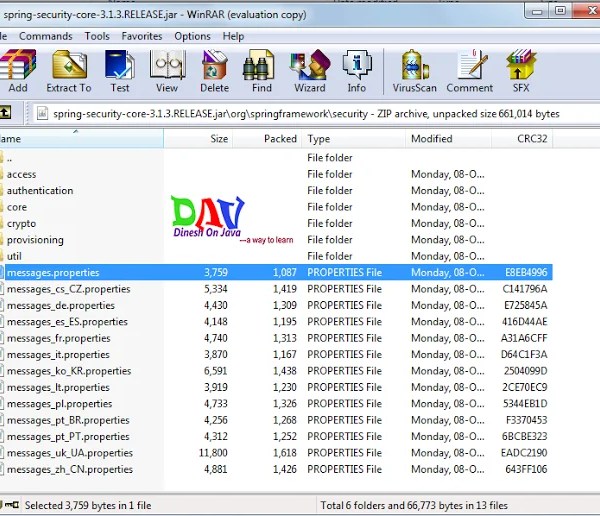Sort by the Packed column header

[267, 139]
